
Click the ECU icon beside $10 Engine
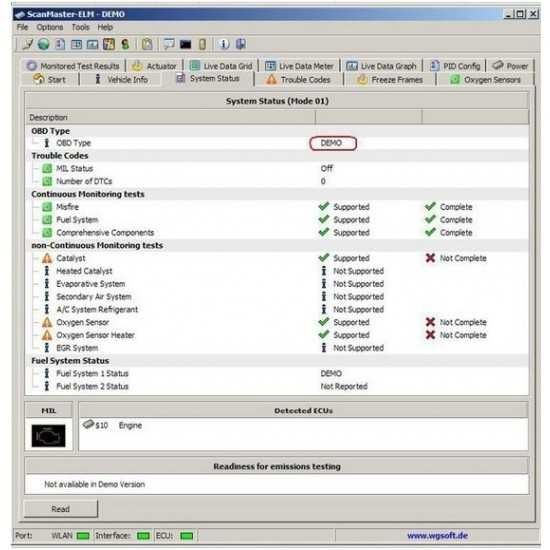(88, 424)
